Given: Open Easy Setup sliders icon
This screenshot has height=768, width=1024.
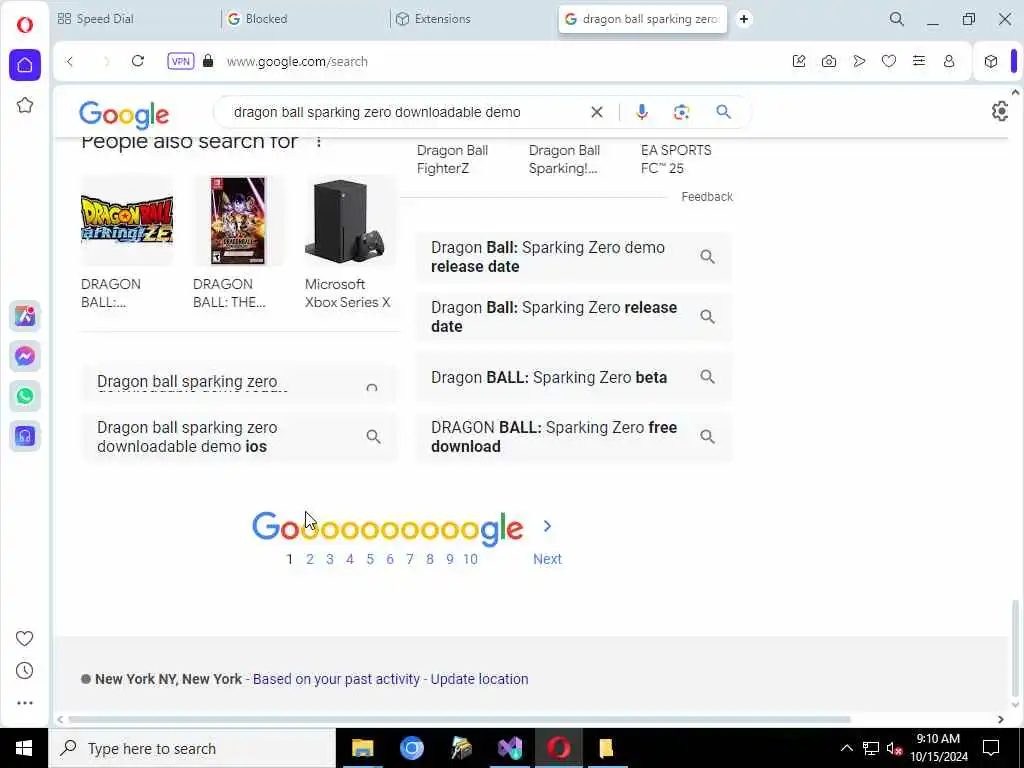Looking at the screenshot, I should [x=919, y=61].
